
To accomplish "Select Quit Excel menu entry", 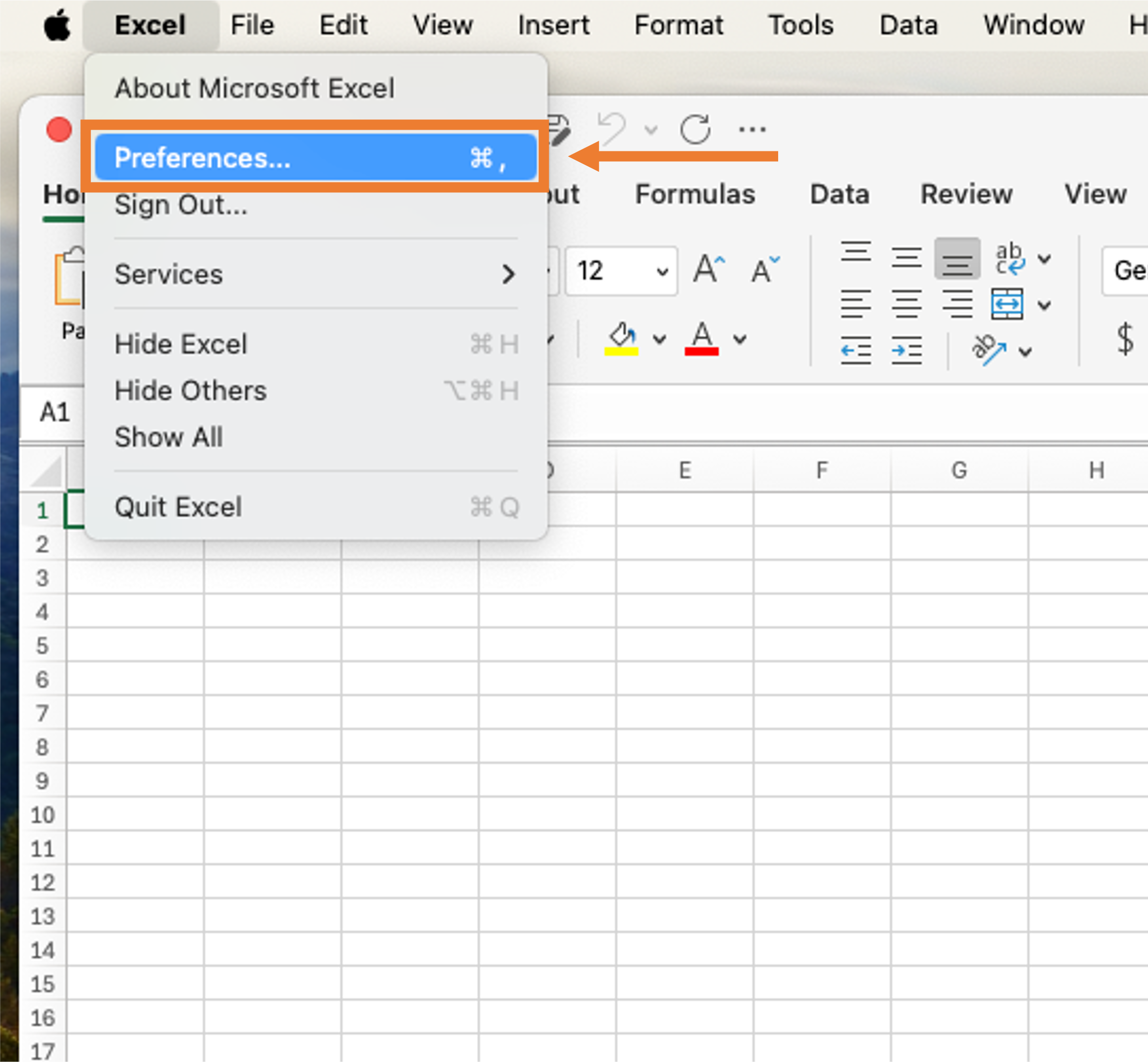I will 315,507.
